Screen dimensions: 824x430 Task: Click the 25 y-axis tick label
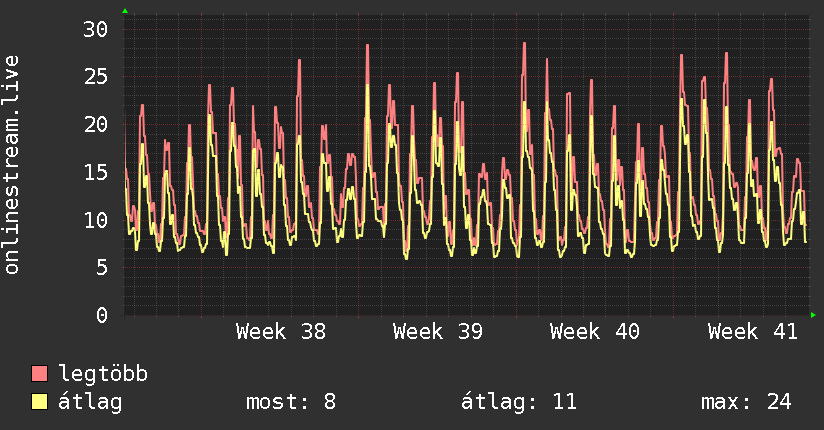96,77
